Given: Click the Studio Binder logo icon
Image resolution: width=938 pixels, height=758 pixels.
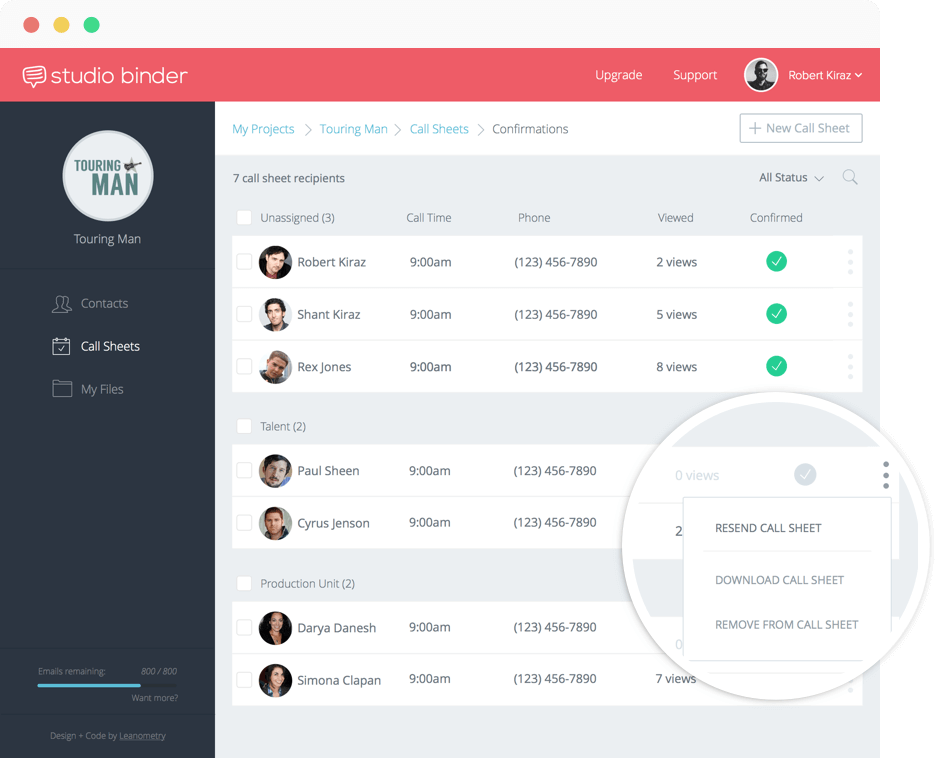Looking at the screenshot, I should (34, 76).
